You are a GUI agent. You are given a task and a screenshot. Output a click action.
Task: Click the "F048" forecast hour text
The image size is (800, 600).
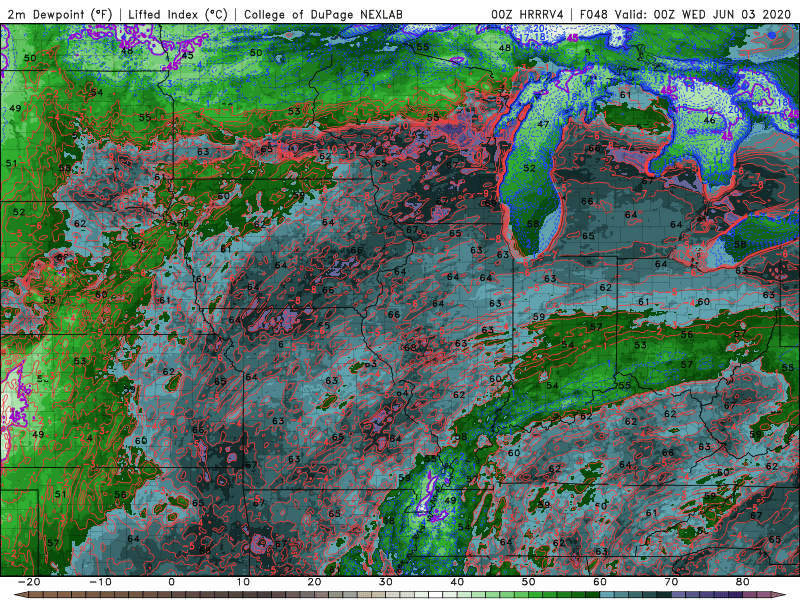593,14
